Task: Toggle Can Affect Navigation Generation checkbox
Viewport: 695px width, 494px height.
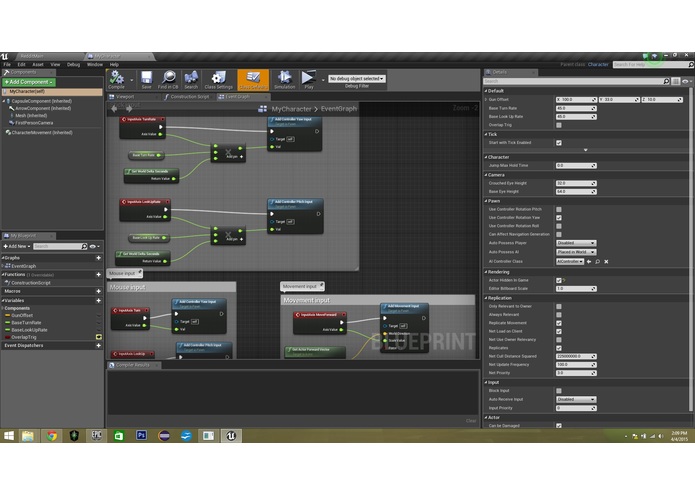Action: tap(558, 234)
